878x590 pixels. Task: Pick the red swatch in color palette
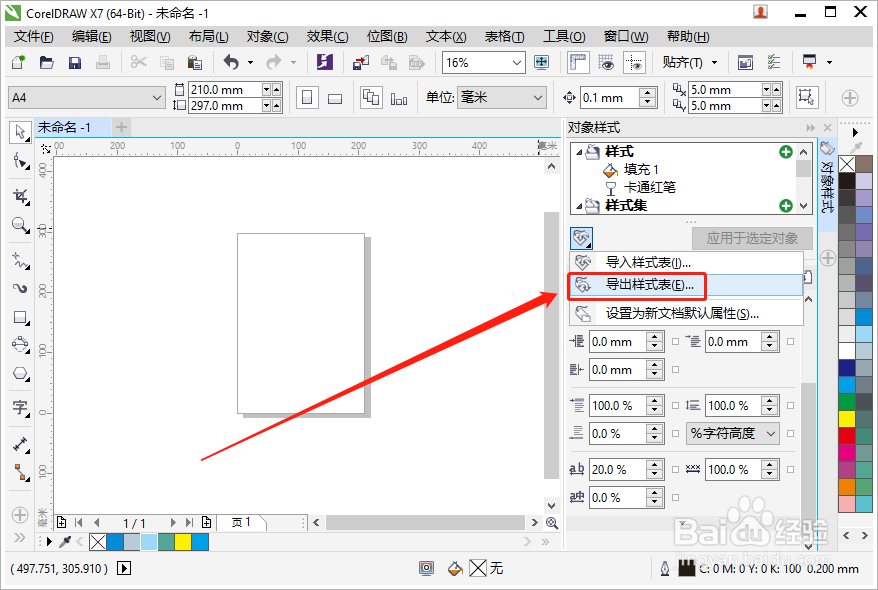847,436
